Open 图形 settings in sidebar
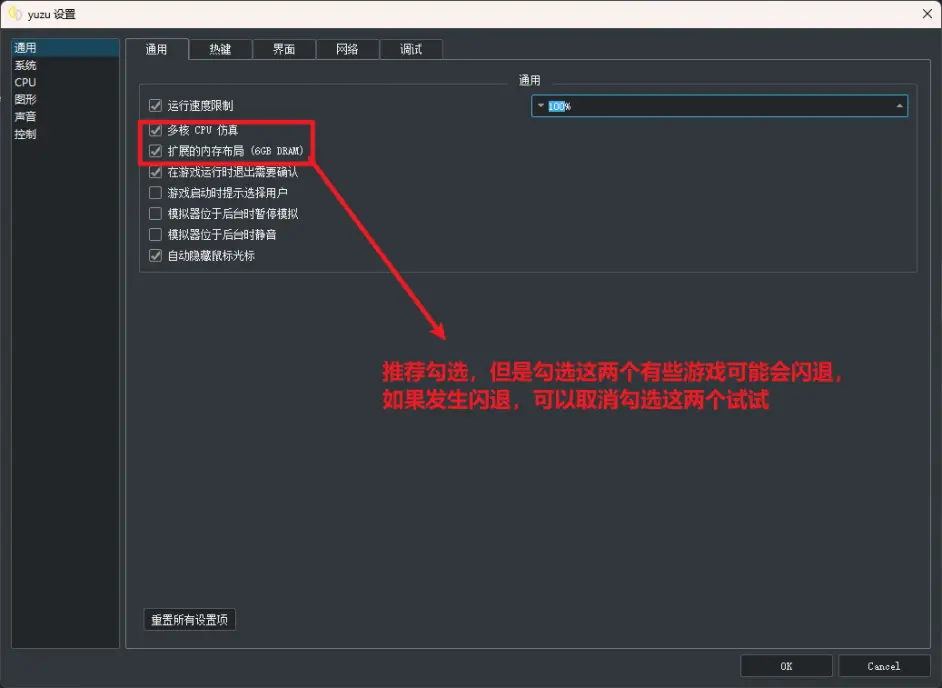Viewport: 942px width, 688px height. point(65,99)
